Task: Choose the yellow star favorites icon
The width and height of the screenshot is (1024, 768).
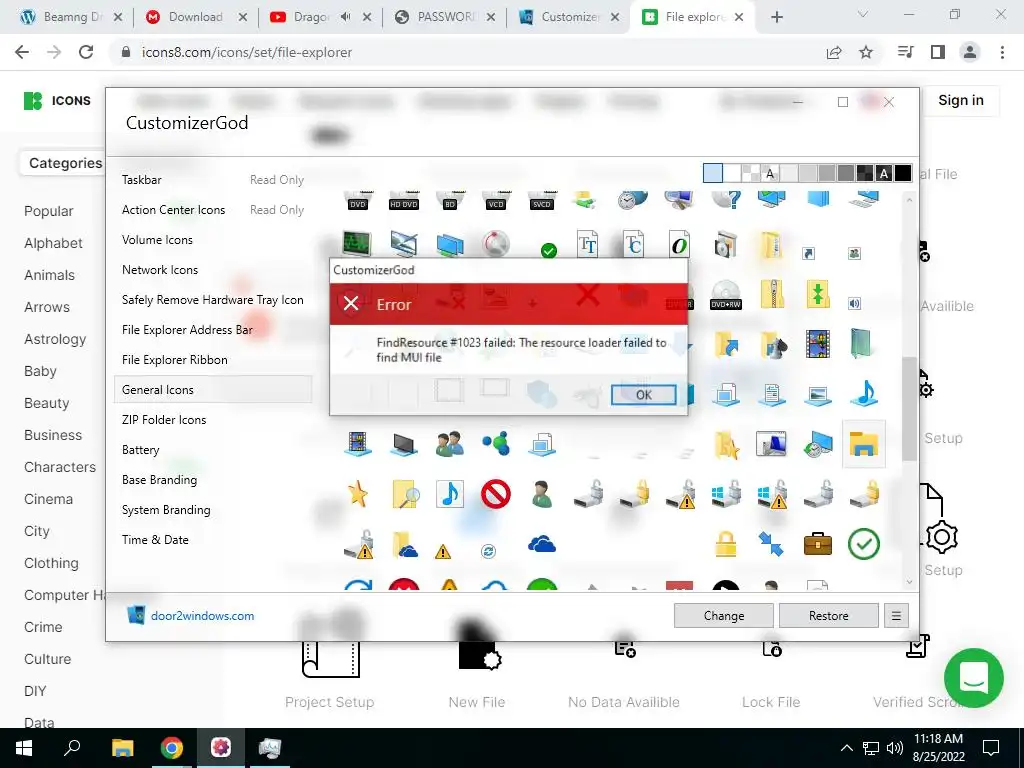Action: click(x=357, y=494)
